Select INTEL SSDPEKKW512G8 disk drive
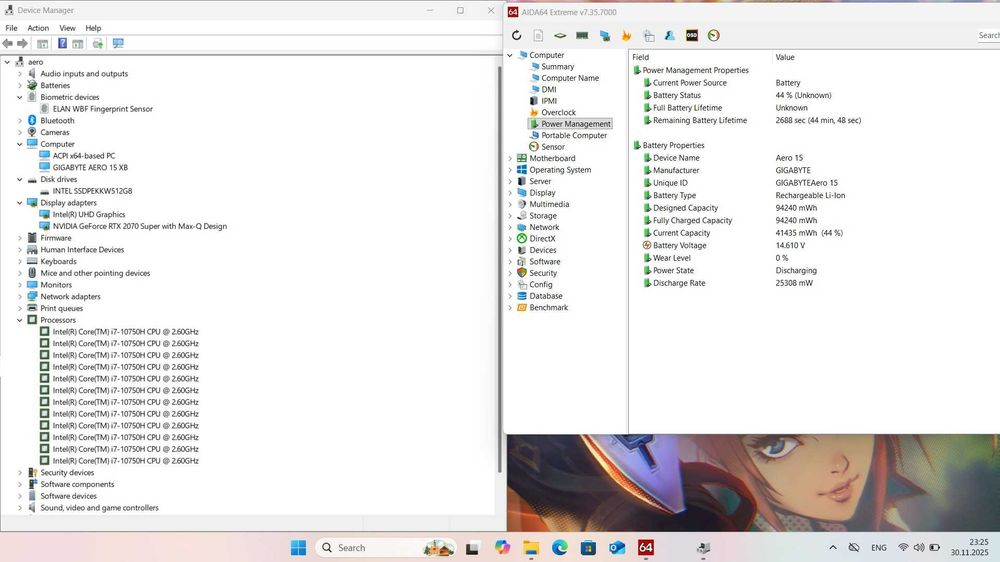This screenshot has height=562, width=1000. coord(92,191)
